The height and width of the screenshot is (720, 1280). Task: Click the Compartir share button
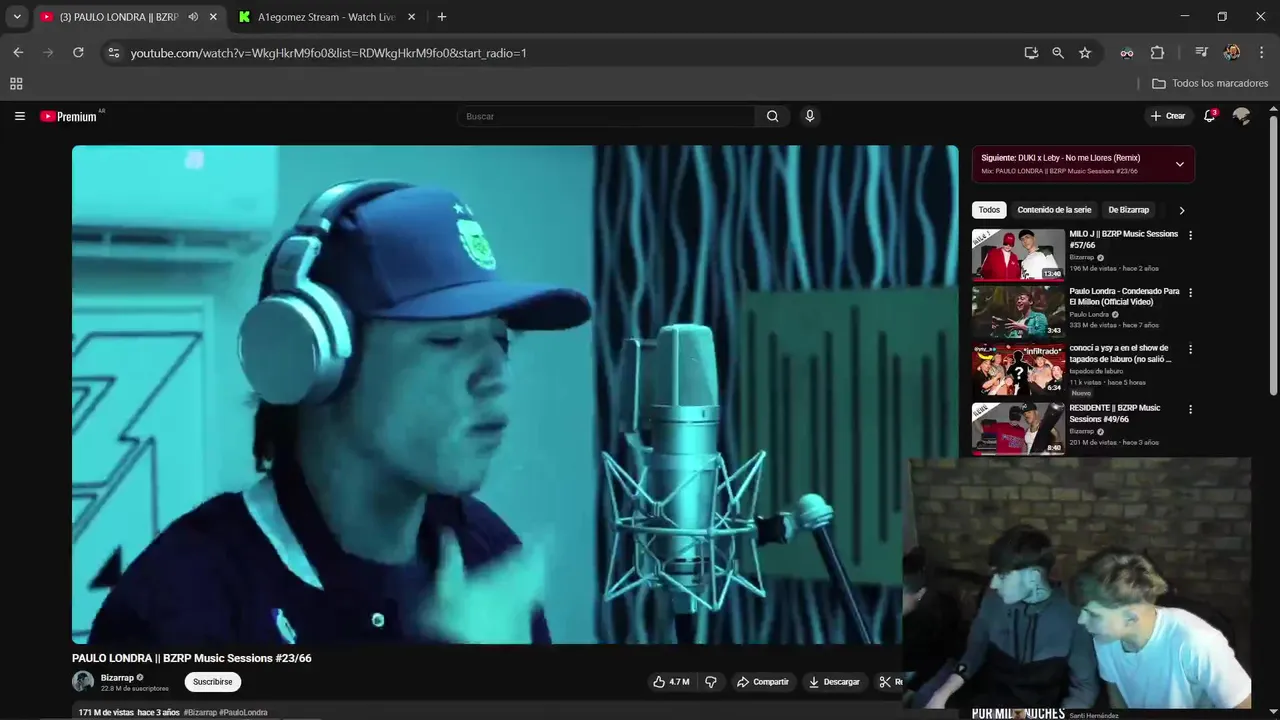pos(763,682)
